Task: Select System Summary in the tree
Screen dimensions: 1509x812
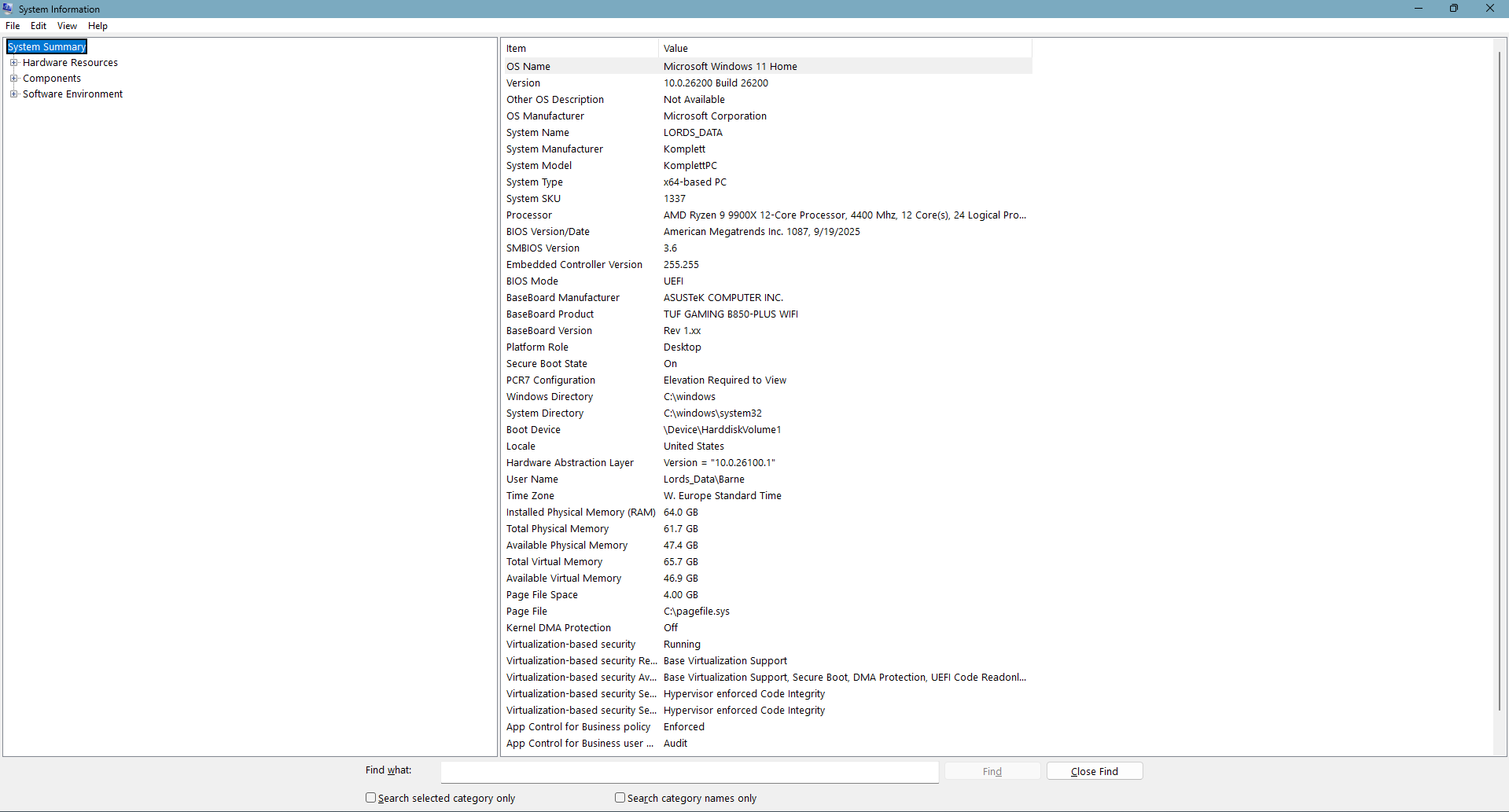Action: pos(46,47)
